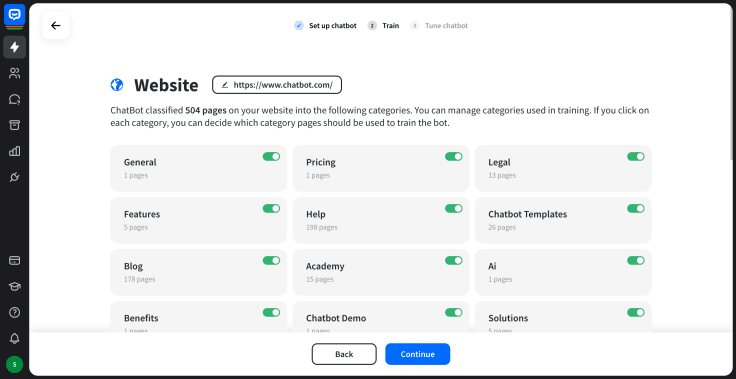Screen dimensions: 736x379
Task: Open the Features category card
Action: pos(199,220)
